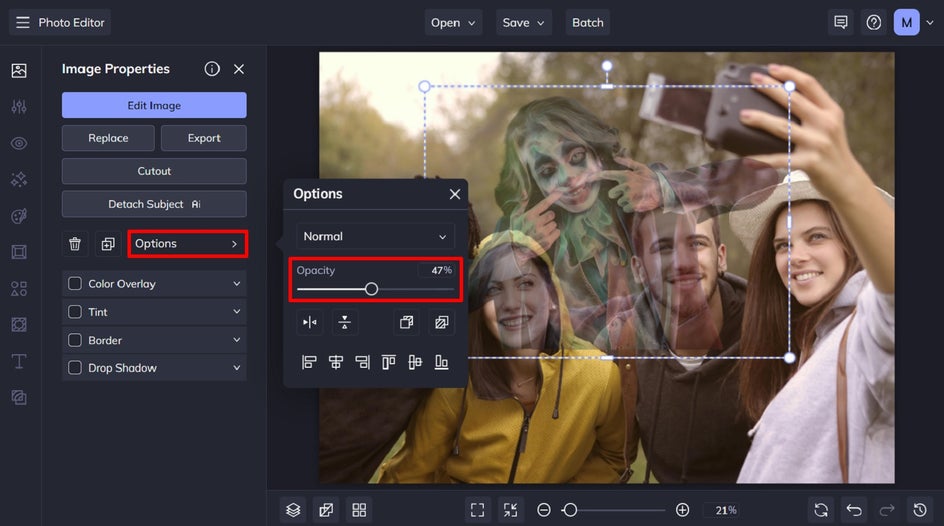
Task: Open the Photo Editor hamburger menu
Action: point(22,22)
